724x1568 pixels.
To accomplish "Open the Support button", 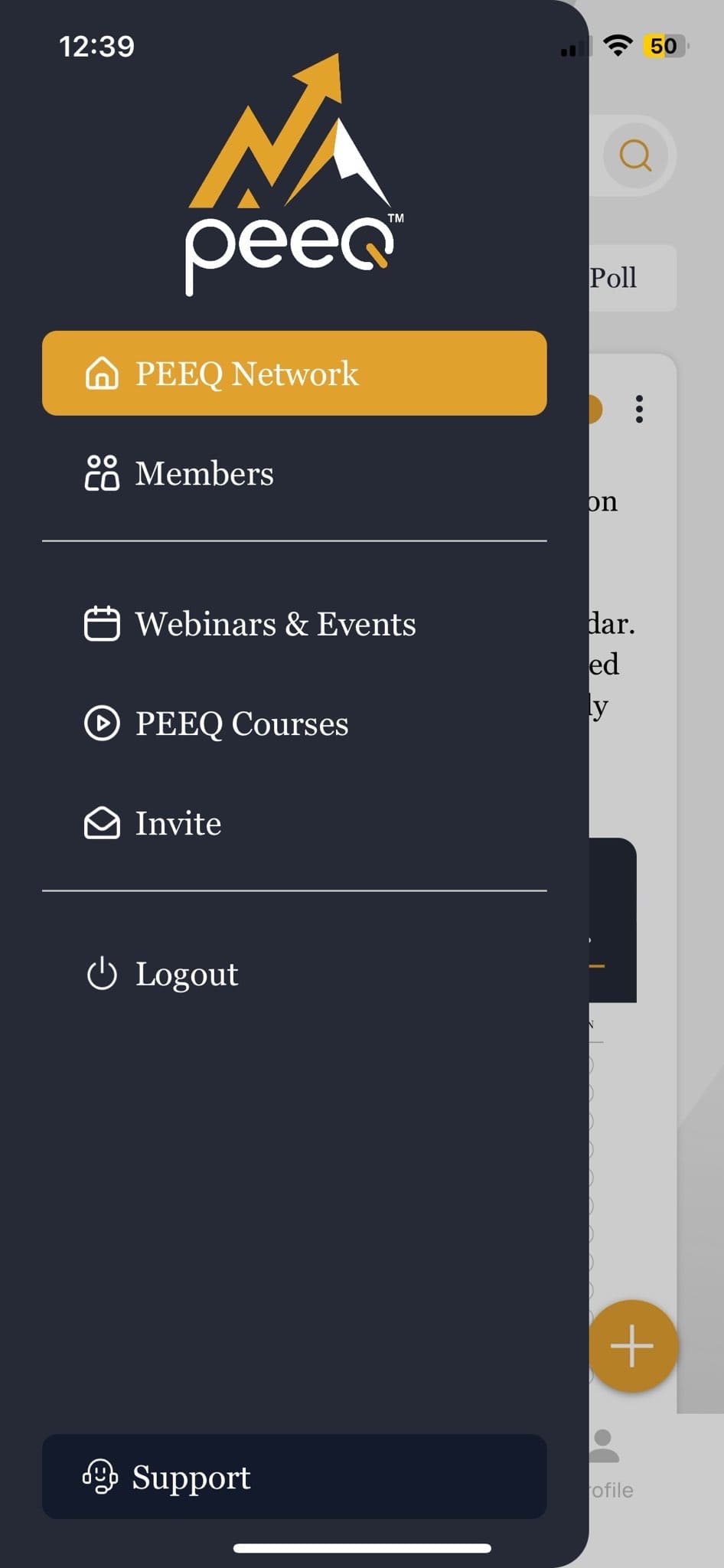I will point(294,1477).
